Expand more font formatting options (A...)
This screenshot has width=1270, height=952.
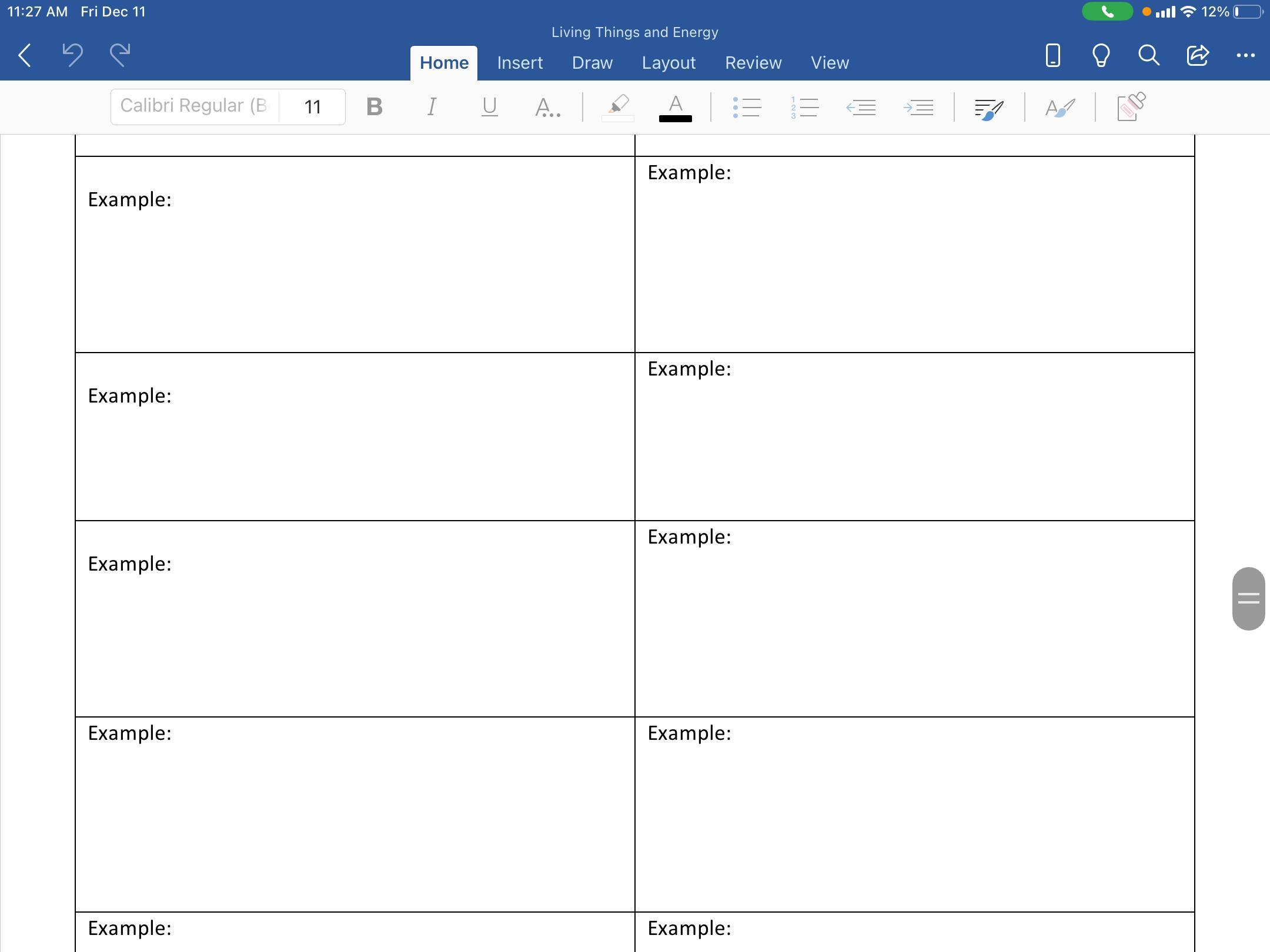pos(547,108)
